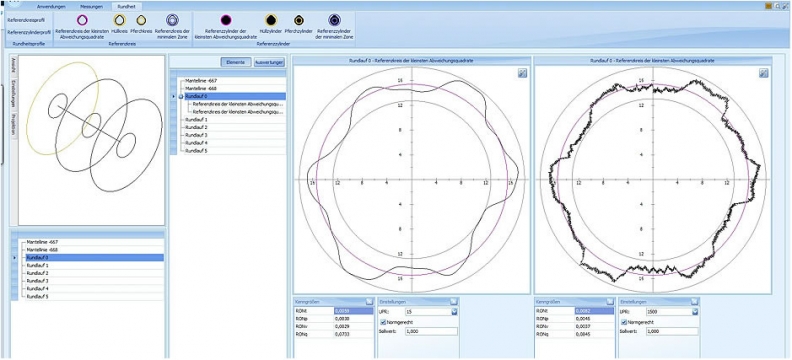Select Referenzkreis der minimalen Zone icon
792x360 pixels.
[172, 20]
